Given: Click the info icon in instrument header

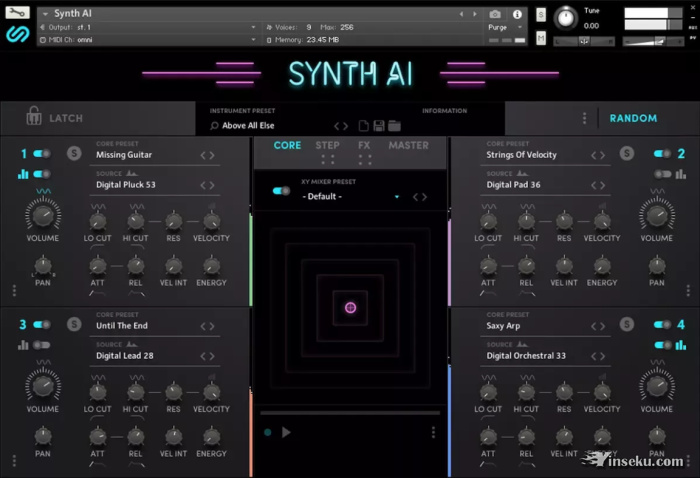Looking at the screenshot, I should pyautogui.click(x=517, y=14).
